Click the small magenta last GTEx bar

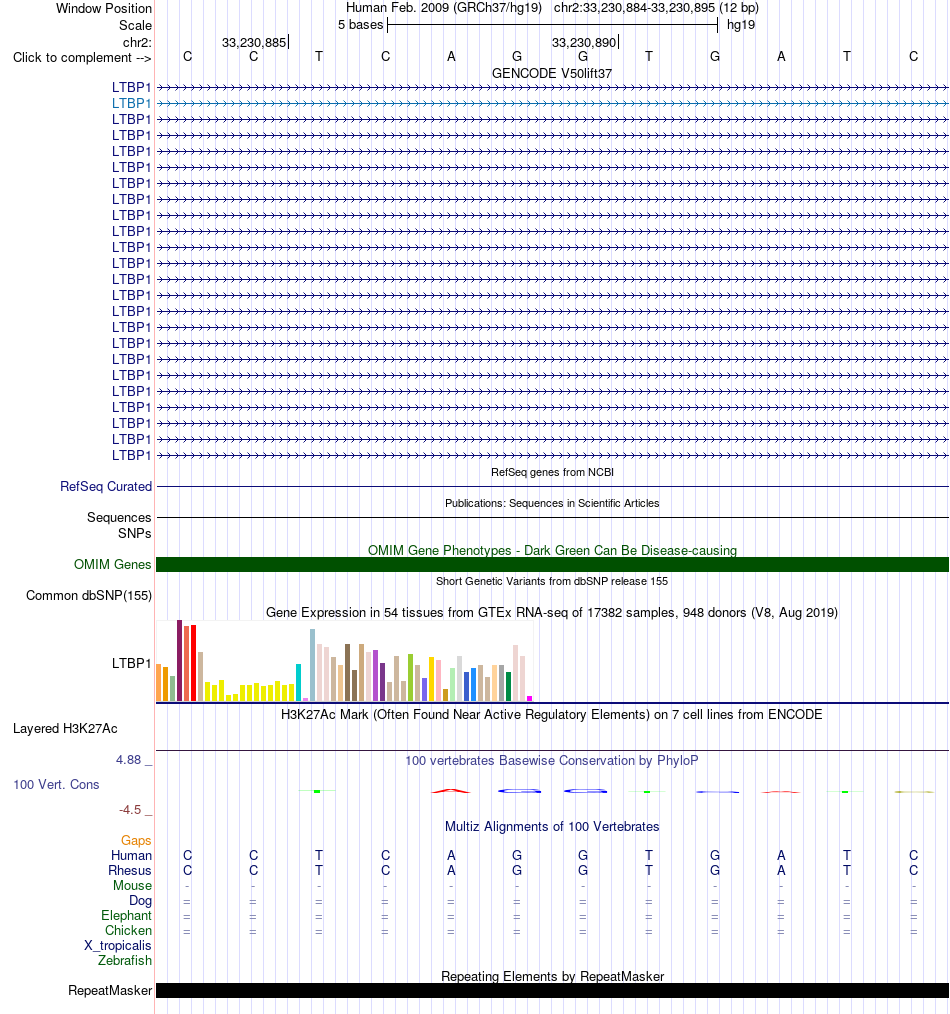[530, 698]
